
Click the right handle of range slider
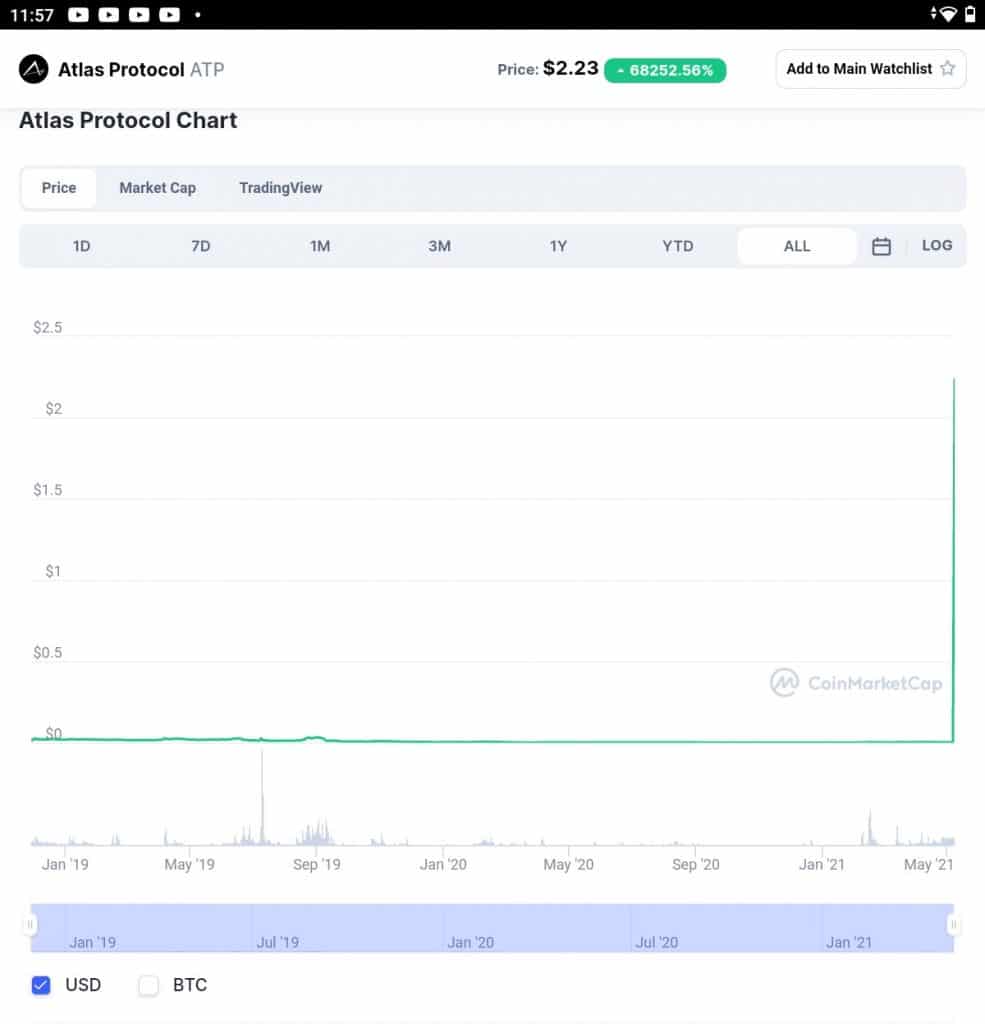click(954, 924)
